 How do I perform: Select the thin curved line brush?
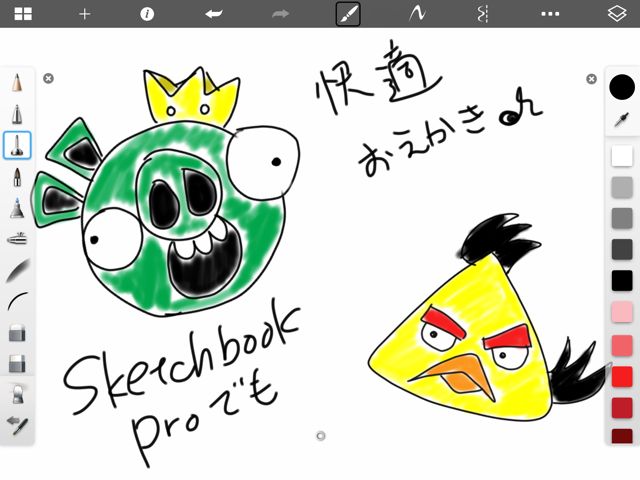18,302
